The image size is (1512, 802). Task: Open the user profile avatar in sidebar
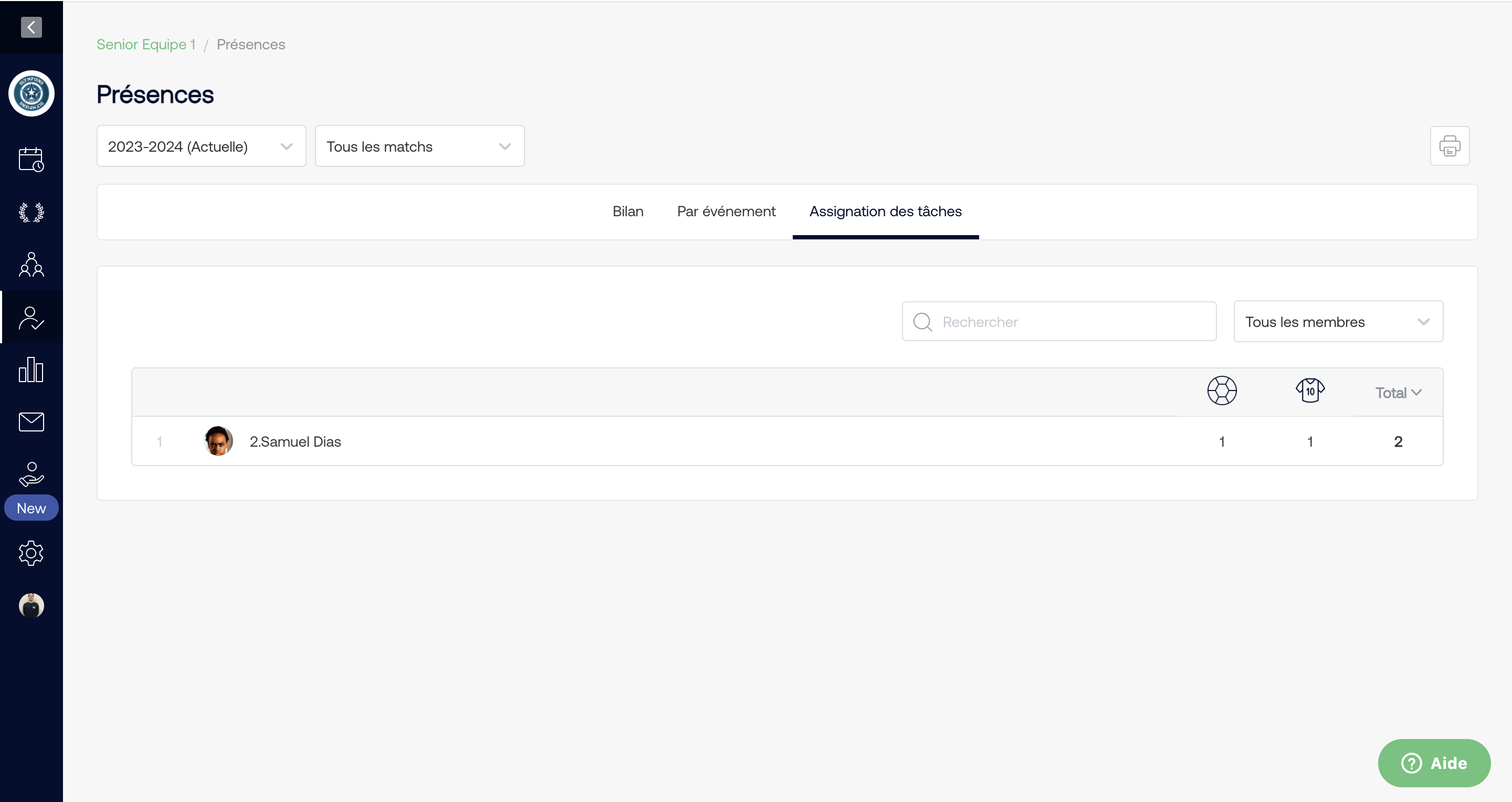point(31,606)
